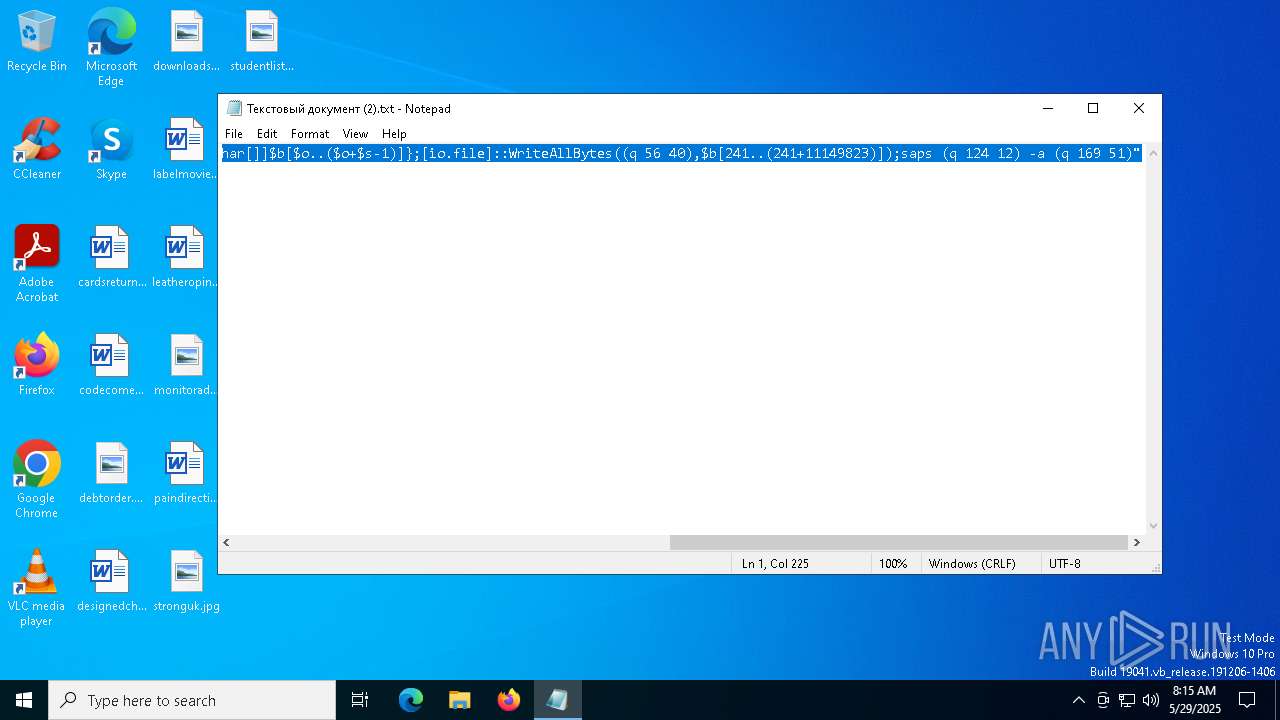Open Firefox desktop shortcut
The image size is (1280, 720).
click(37, 366)
